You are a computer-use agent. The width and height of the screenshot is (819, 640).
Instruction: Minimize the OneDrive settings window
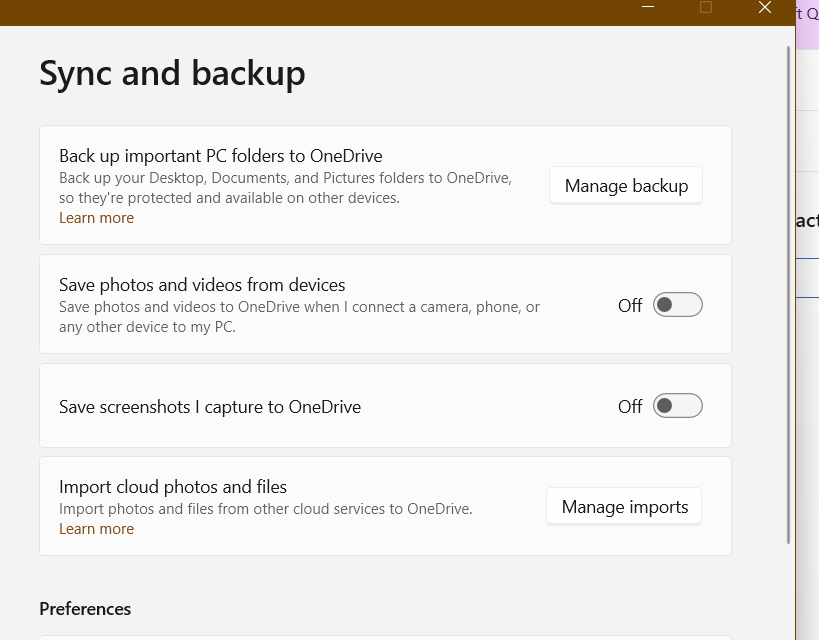[x=648, y=7]
